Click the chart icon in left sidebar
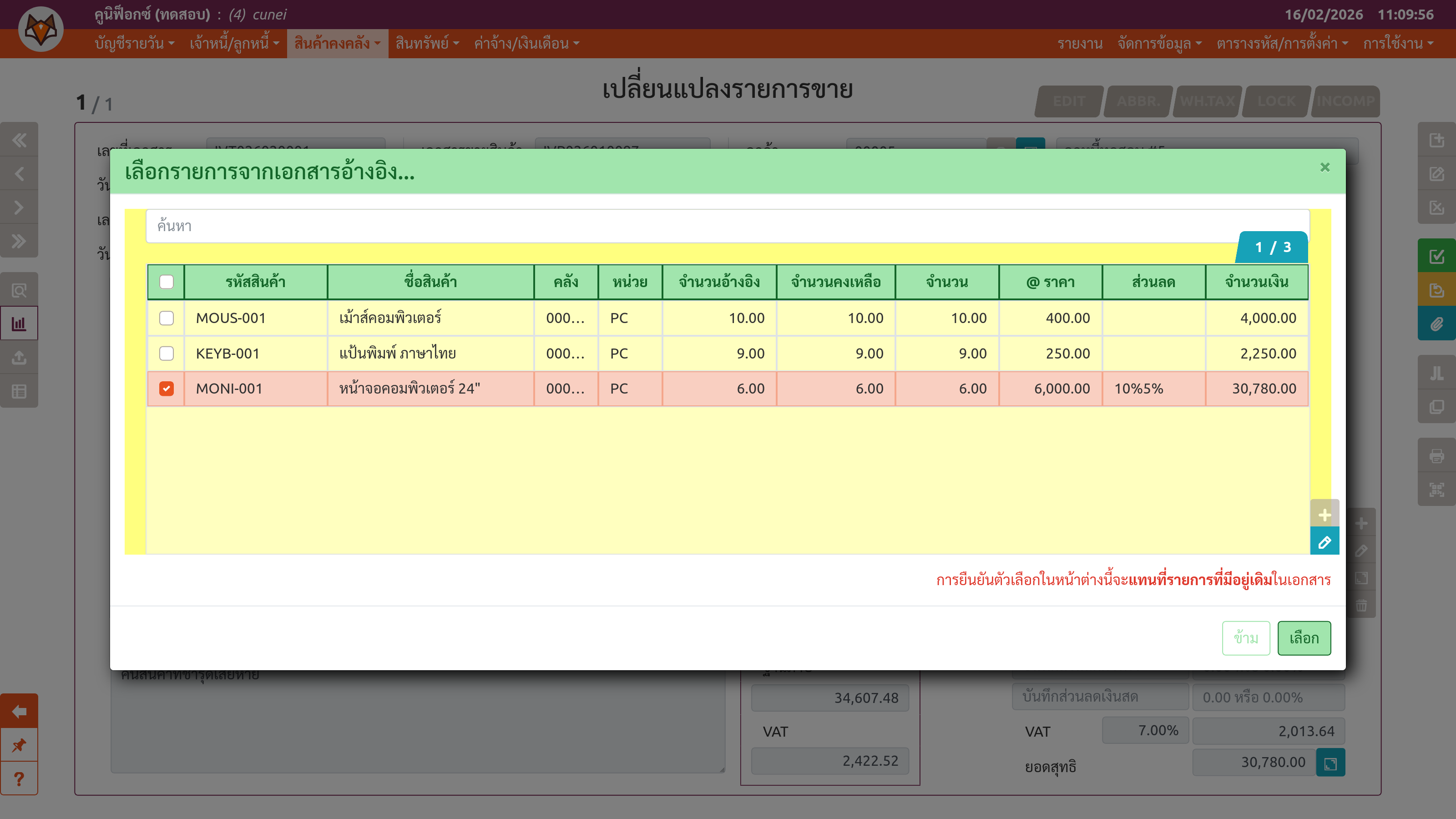 [19, 324]
